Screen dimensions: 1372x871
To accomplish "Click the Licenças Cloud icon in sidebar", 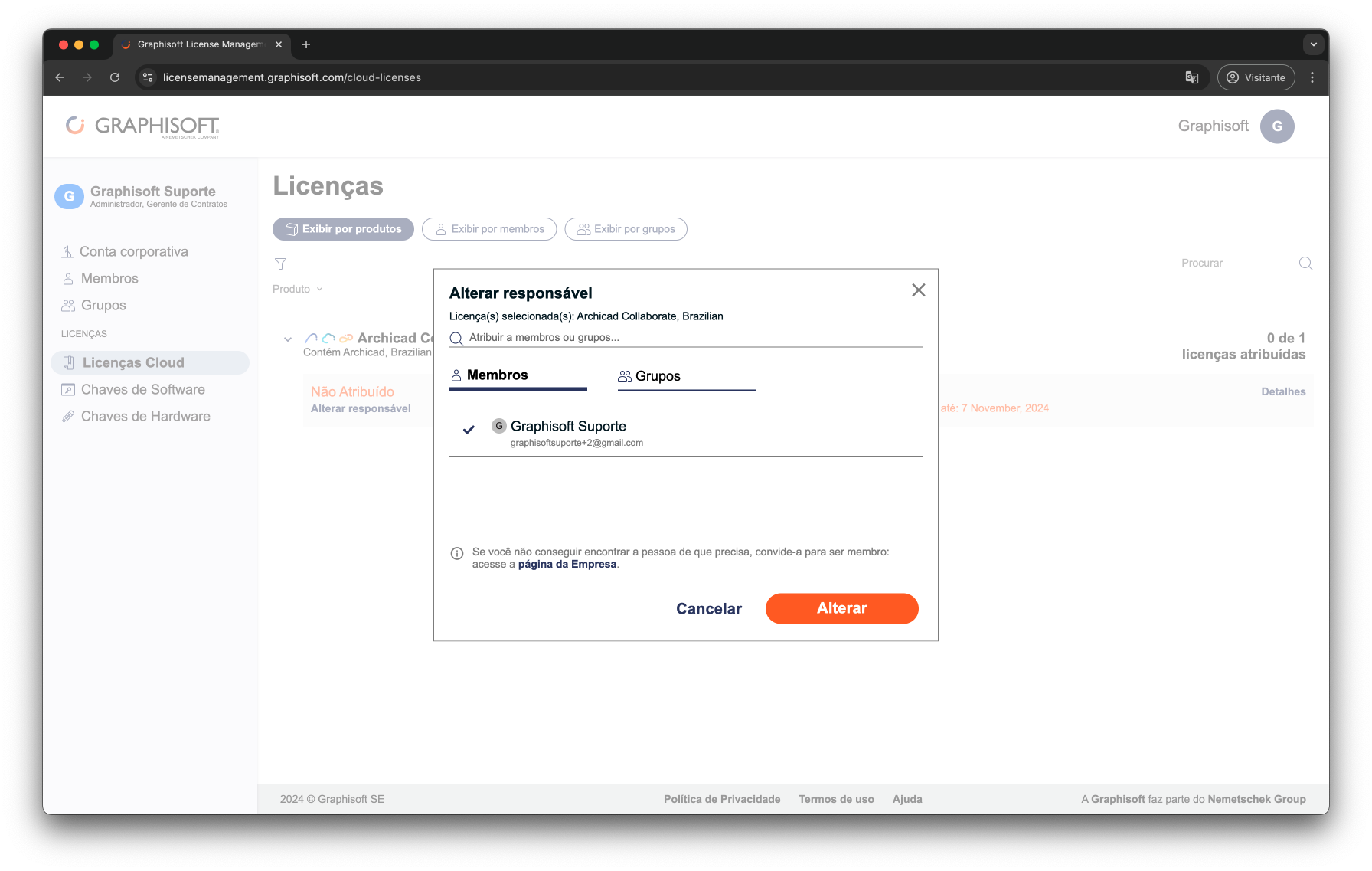I will (68, 363).
